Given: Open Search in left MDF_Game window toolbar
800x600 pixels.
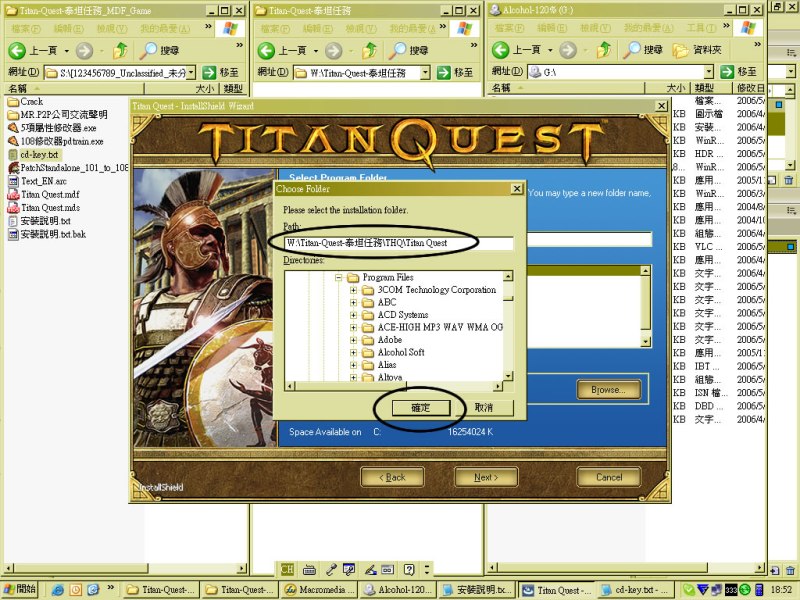Looking at the screenshot, I should 159,50.
